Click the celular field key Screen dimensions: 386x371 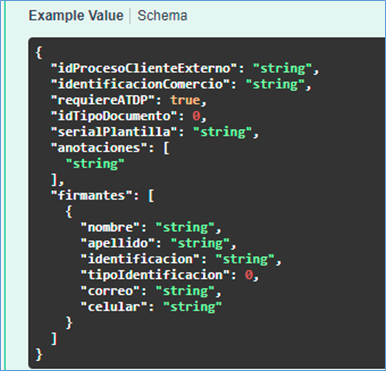click(x=115, y=307)
